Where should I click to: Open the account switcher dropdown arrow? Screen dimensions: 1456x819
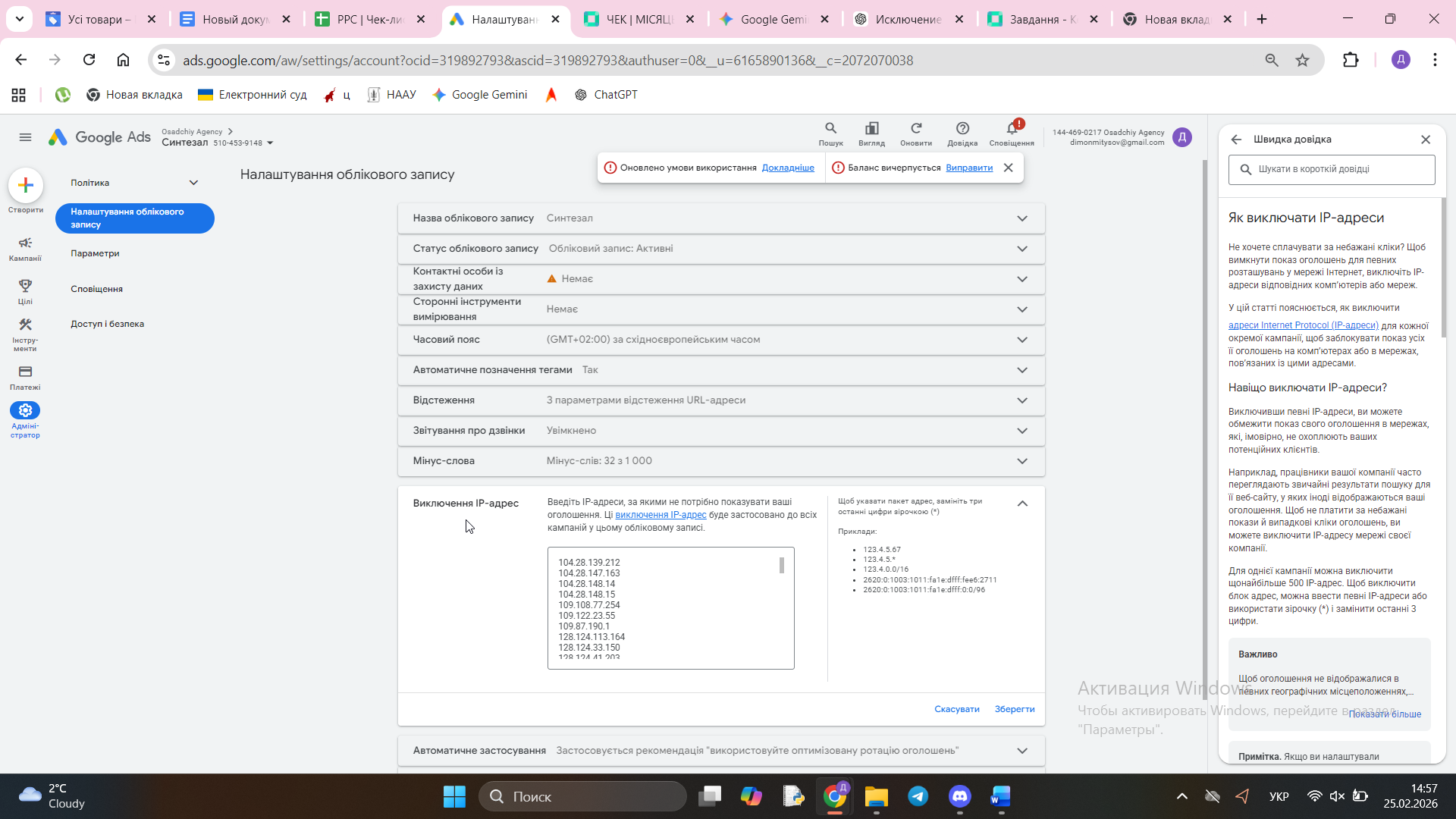pyautogui.click(x=270, y=143)
